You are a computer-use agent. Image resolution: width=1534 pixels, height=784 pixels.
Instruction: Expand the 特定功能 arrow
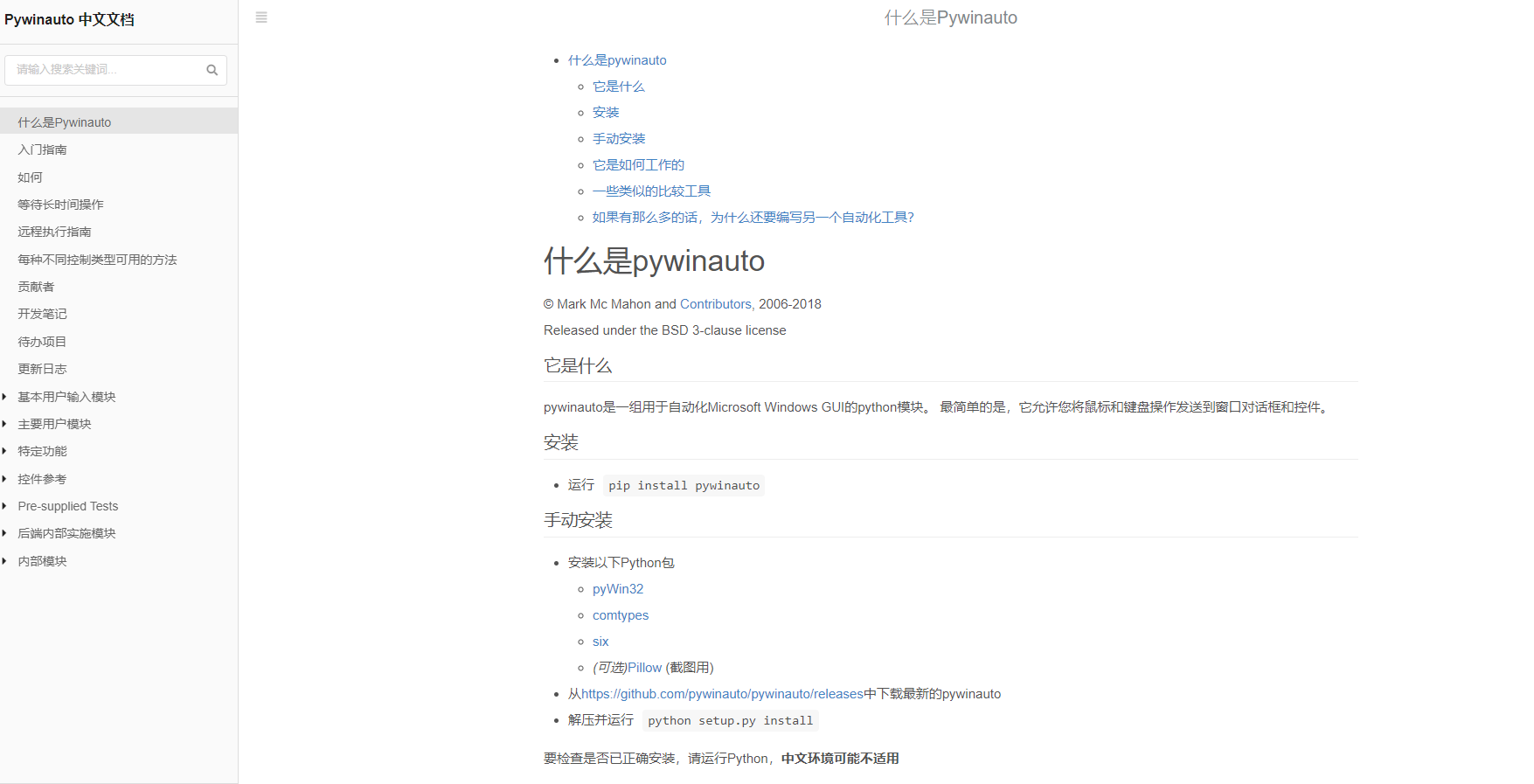[4, 451]
